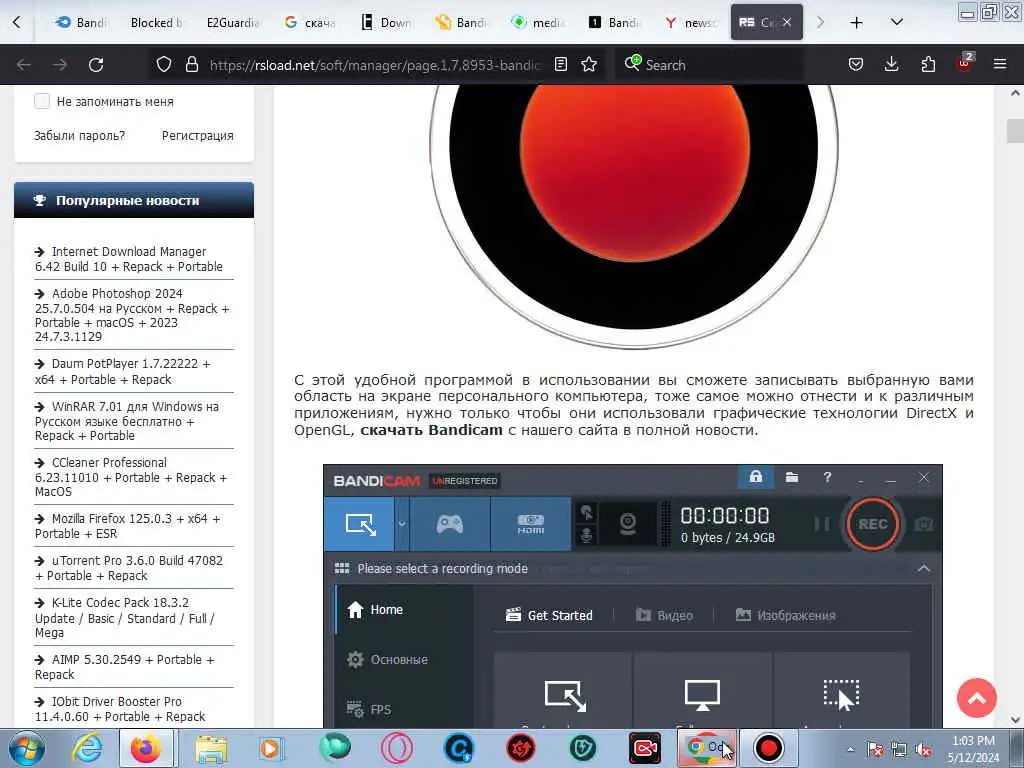This screenshot has width=1024, height=768.
Task: Open the Firefox hamburger menu
Action: coord(1000,65)
